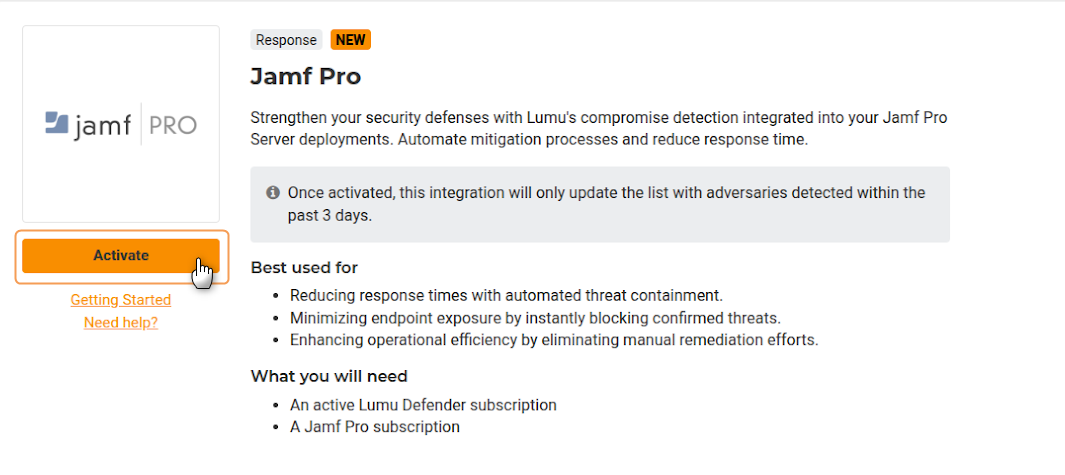The image size is (1065, 475).
Task: Click the Jamf logo mark icon
Action: click(x=57, y=123)
